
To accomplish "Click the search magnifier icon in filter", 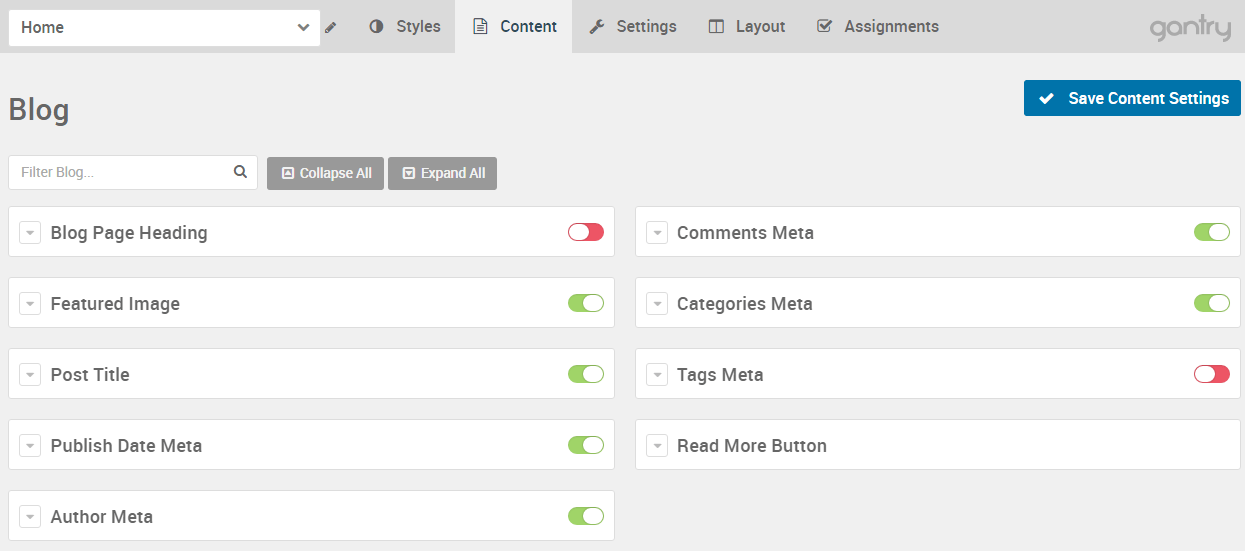I will (240, 172).
